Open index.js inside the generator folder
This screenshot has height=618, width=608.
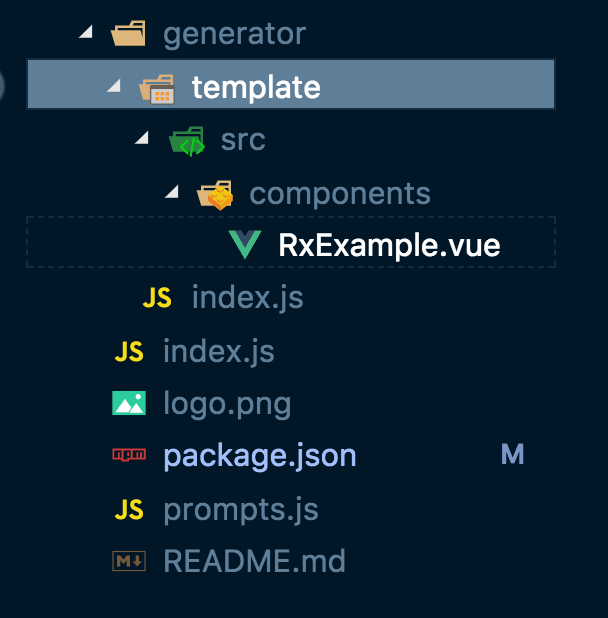click(247, 298)
